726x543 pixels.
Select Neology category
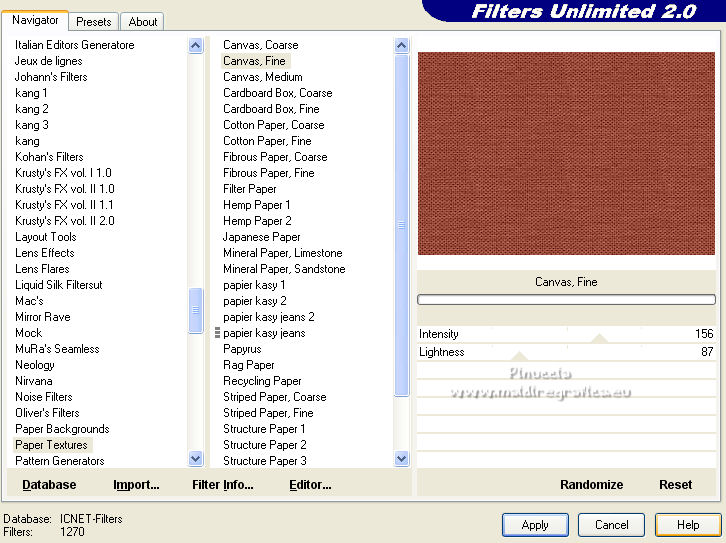(x=35, y=365)
